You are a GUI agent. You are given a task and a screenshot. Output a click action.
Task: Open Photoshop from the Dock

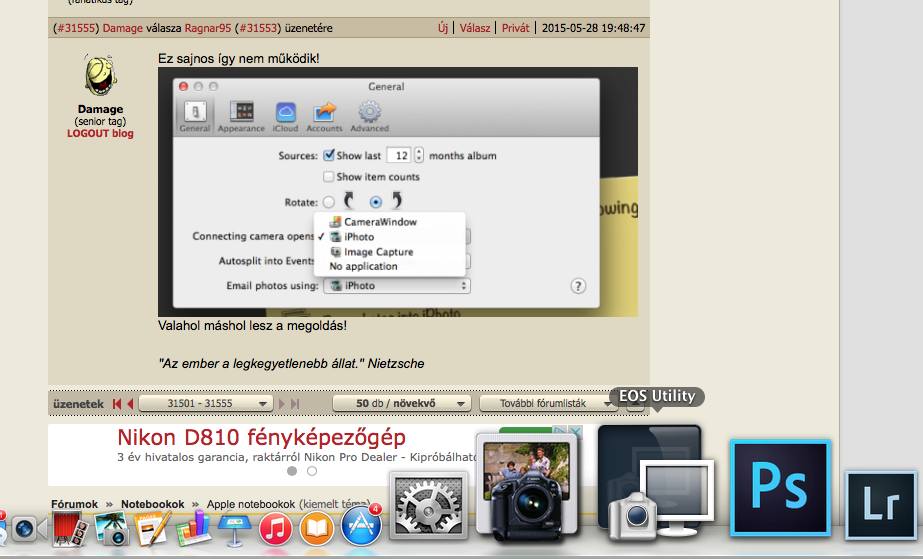coord(781,488)
